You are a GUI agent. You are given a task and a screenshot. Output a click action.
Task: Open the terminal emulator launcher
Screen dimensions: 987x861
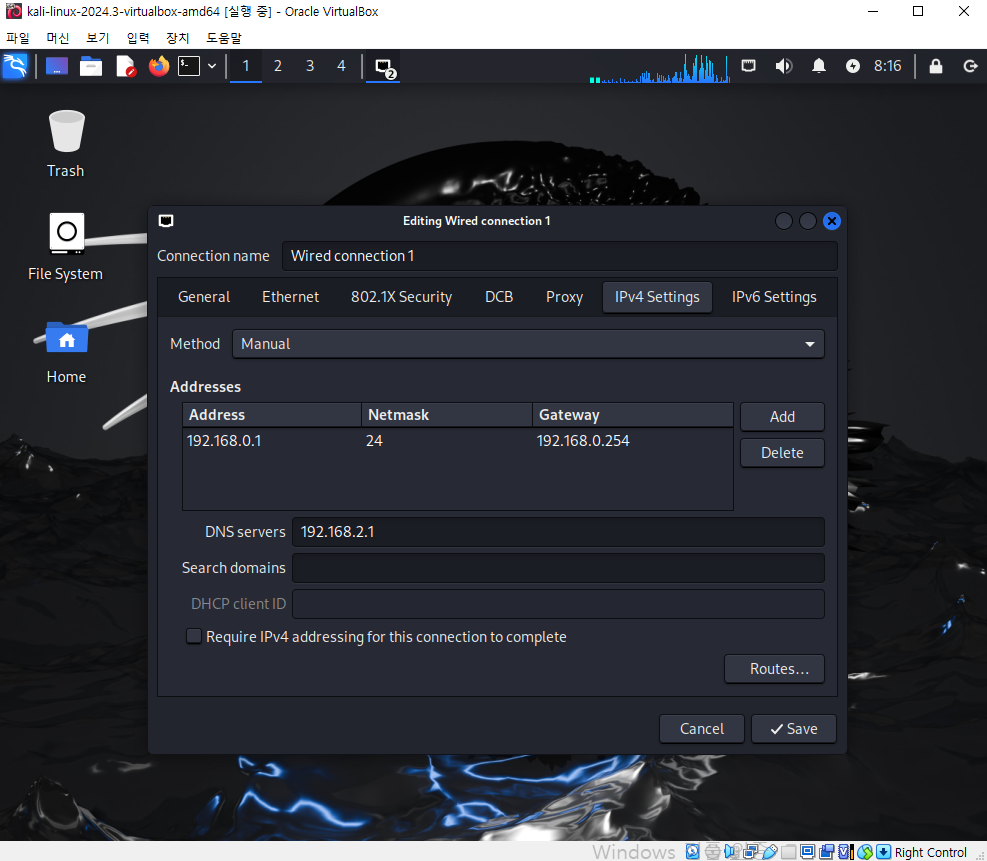tap(189, 65)
